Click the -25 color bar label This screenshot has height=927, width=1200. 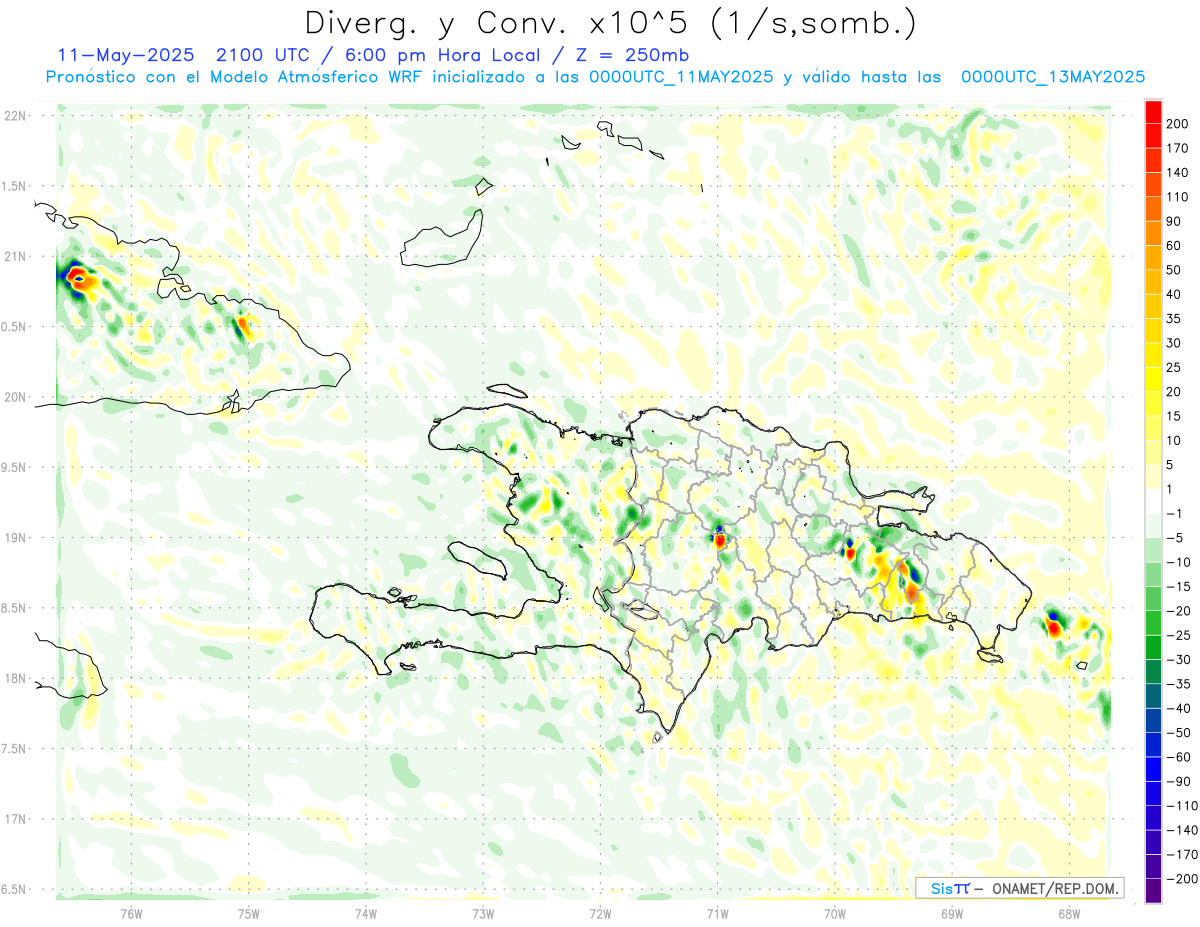(1177, 635)
